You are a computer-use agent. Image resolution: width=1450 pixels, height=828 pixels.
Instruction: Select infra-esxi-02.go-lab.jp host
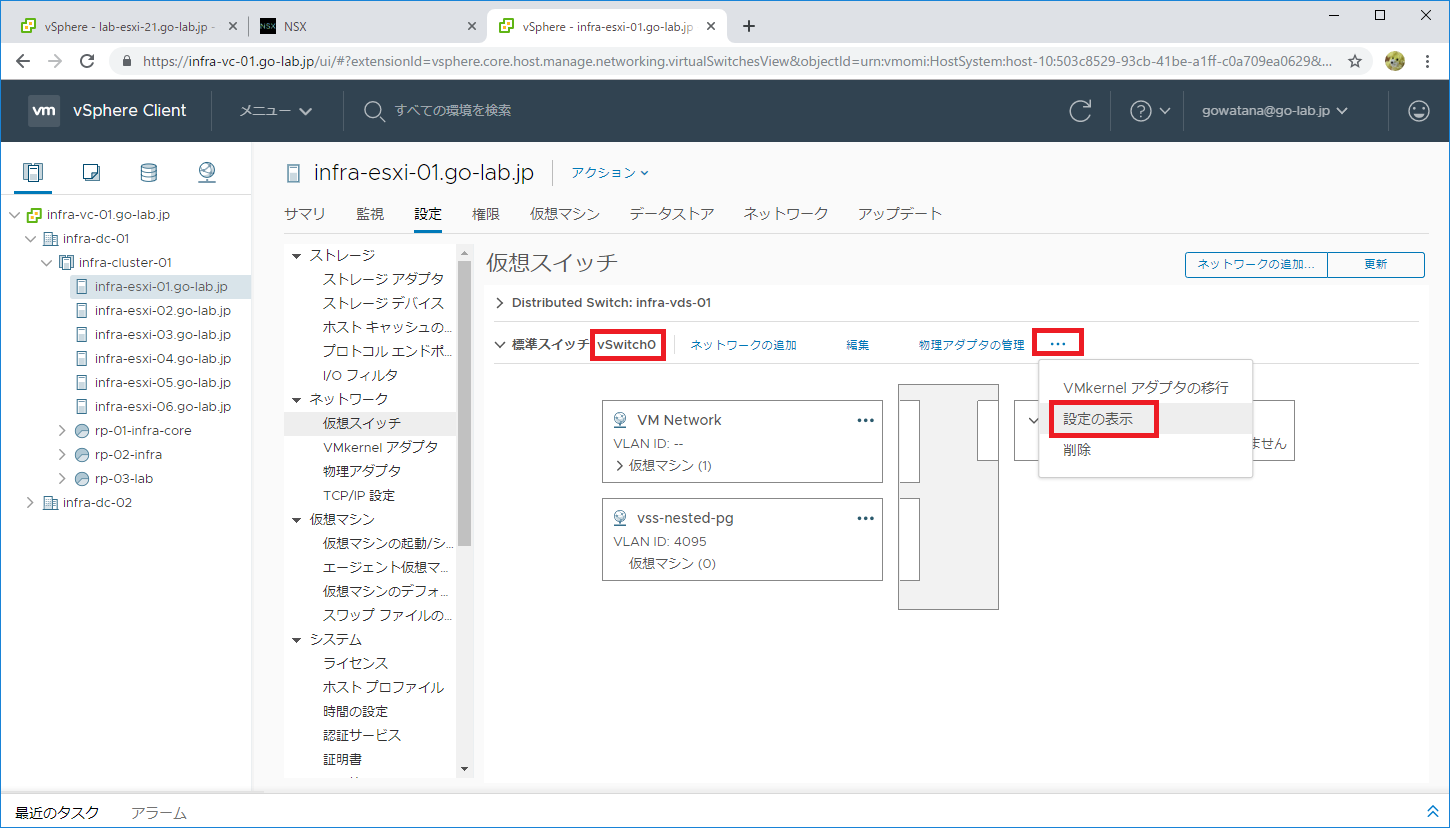point(161,311)
